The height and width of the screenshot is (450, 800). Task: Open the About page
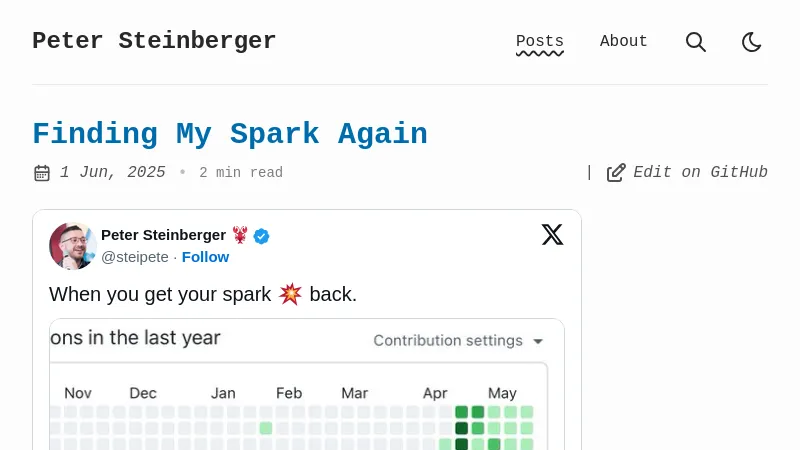624,42
